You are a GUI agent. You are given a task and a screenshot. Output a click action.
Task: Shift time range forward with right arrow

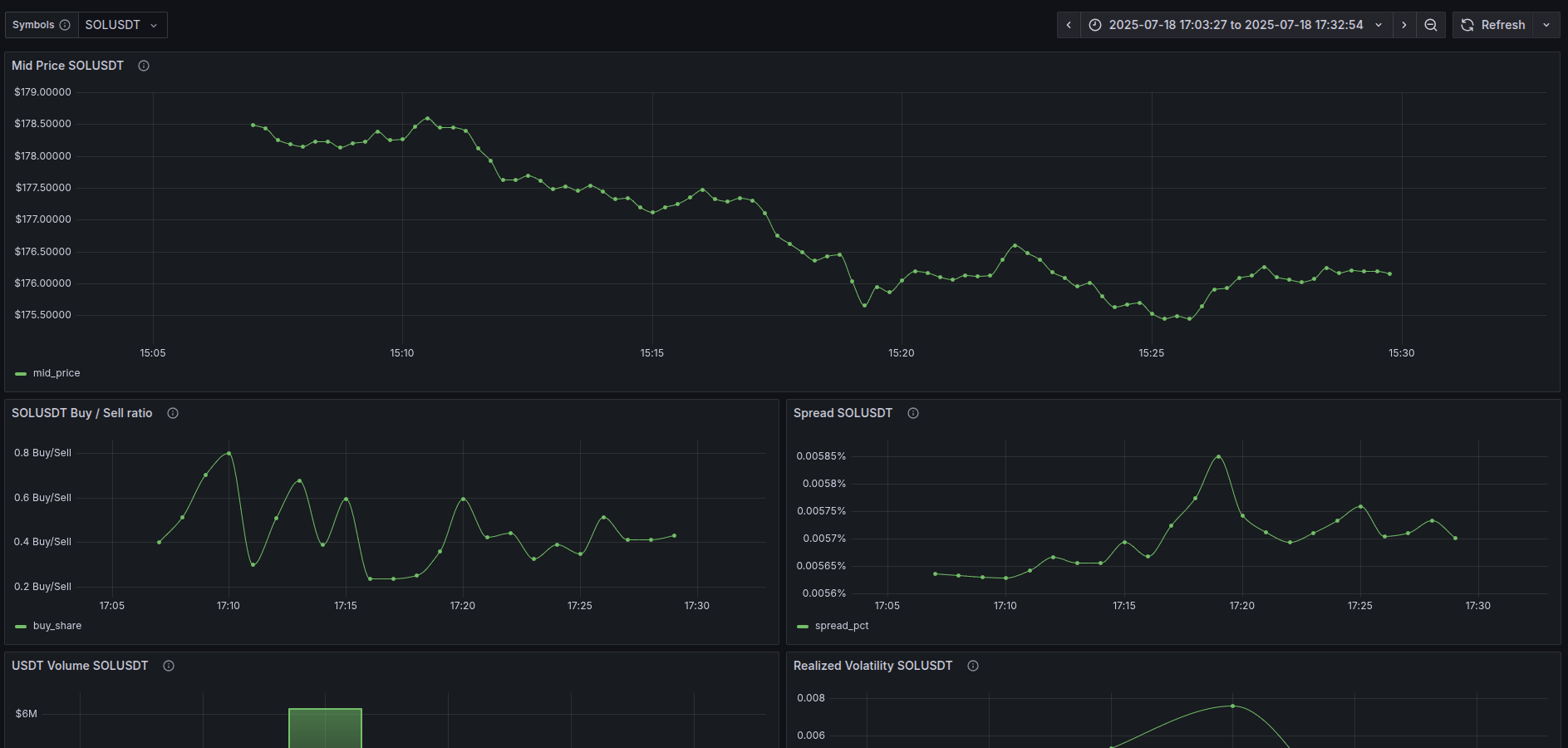pyautogui.click(x=1404, y=25)
